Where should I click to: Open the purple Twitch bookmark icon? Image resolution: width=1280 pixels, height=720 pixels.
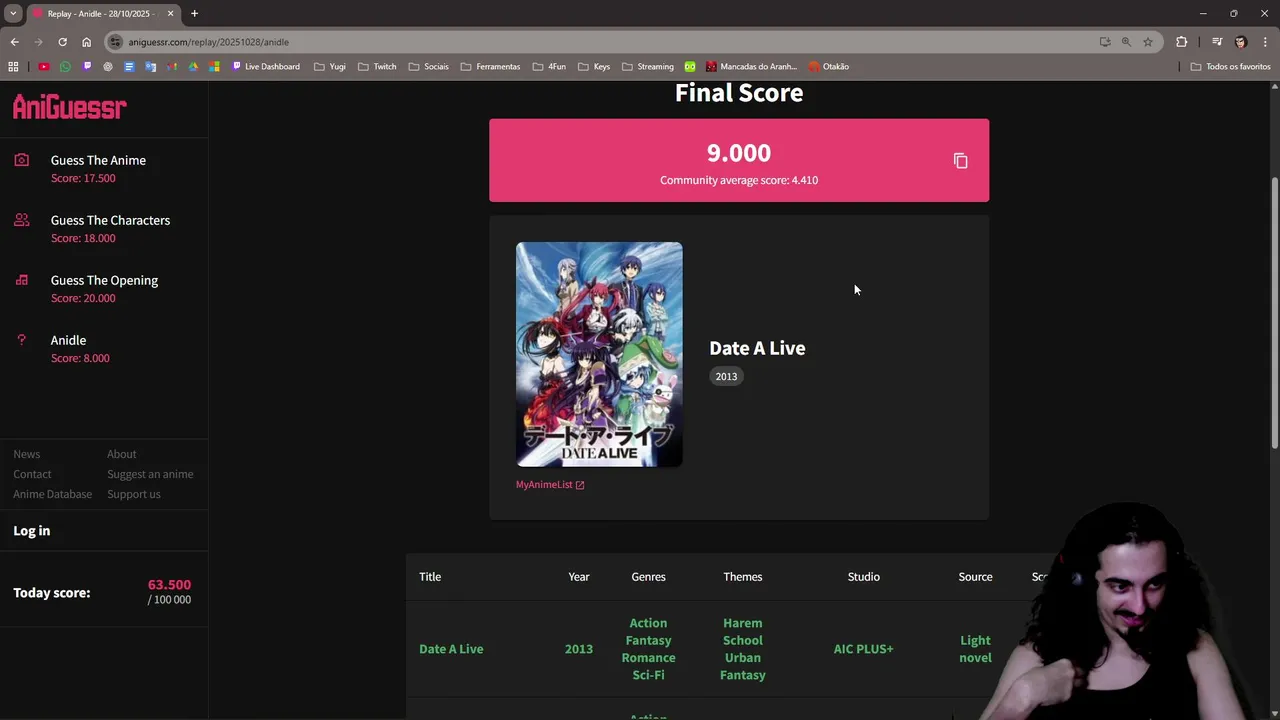click(87, 66)
